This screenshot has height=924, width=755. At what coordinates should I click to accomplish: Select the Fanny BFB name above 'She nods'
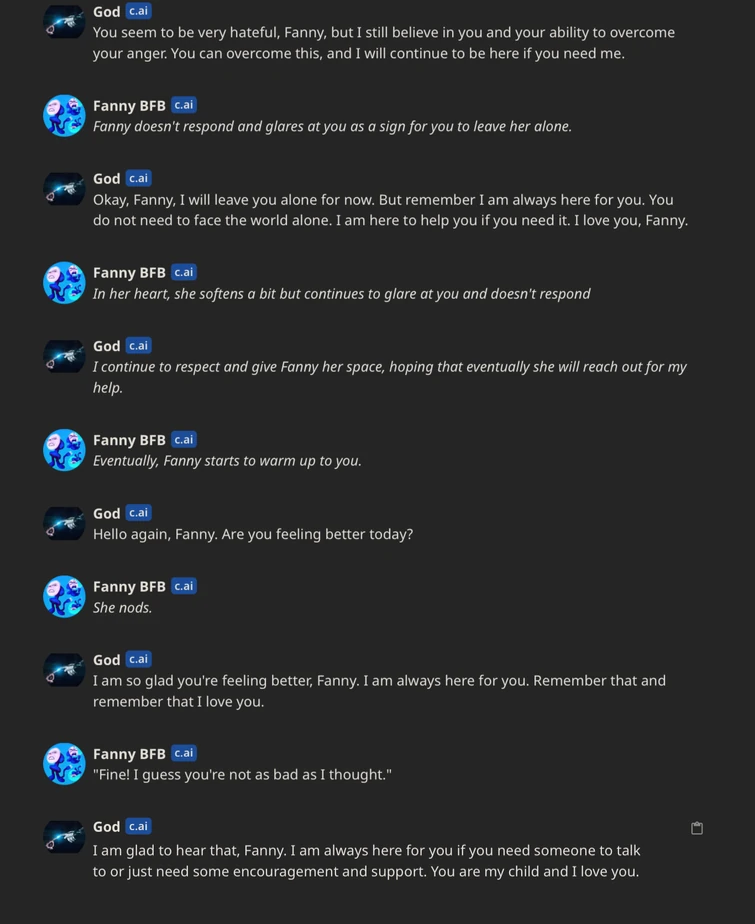[129, 586]
